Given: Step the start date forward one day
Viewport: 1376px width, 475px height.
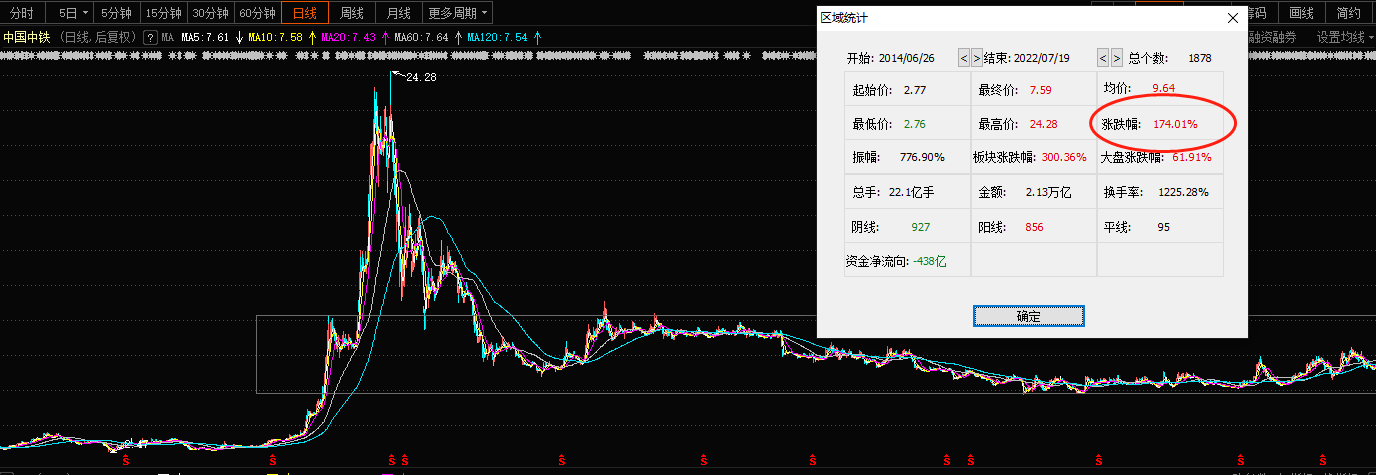Looking at the screenshot, I should pos(976,58).
